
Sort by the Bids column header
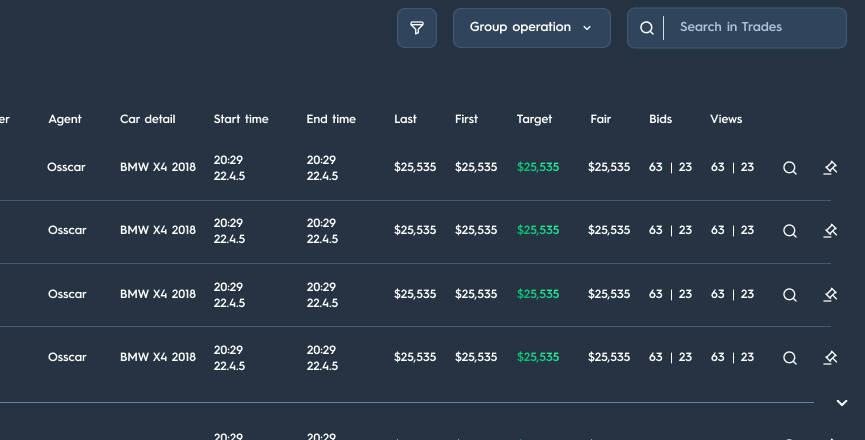pyautogui.click(x=660, y=119)
